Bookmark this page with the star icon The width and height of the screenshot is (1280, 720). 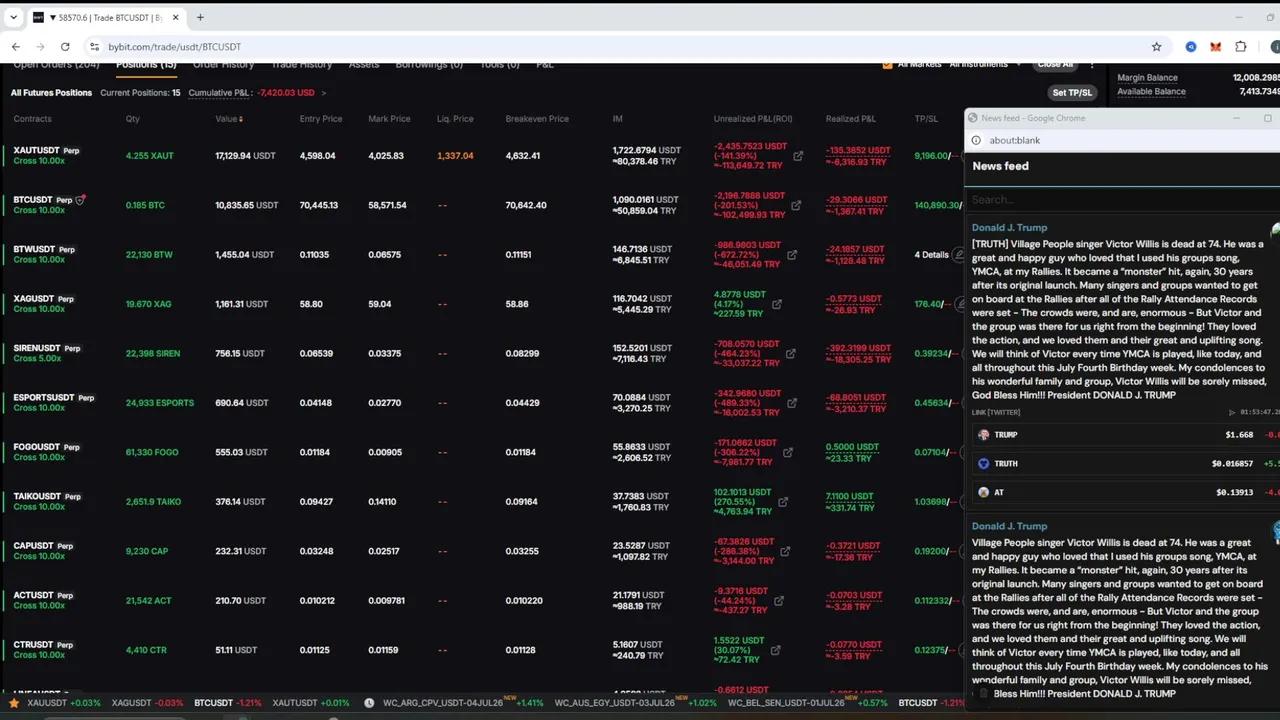click(1157, 47)
